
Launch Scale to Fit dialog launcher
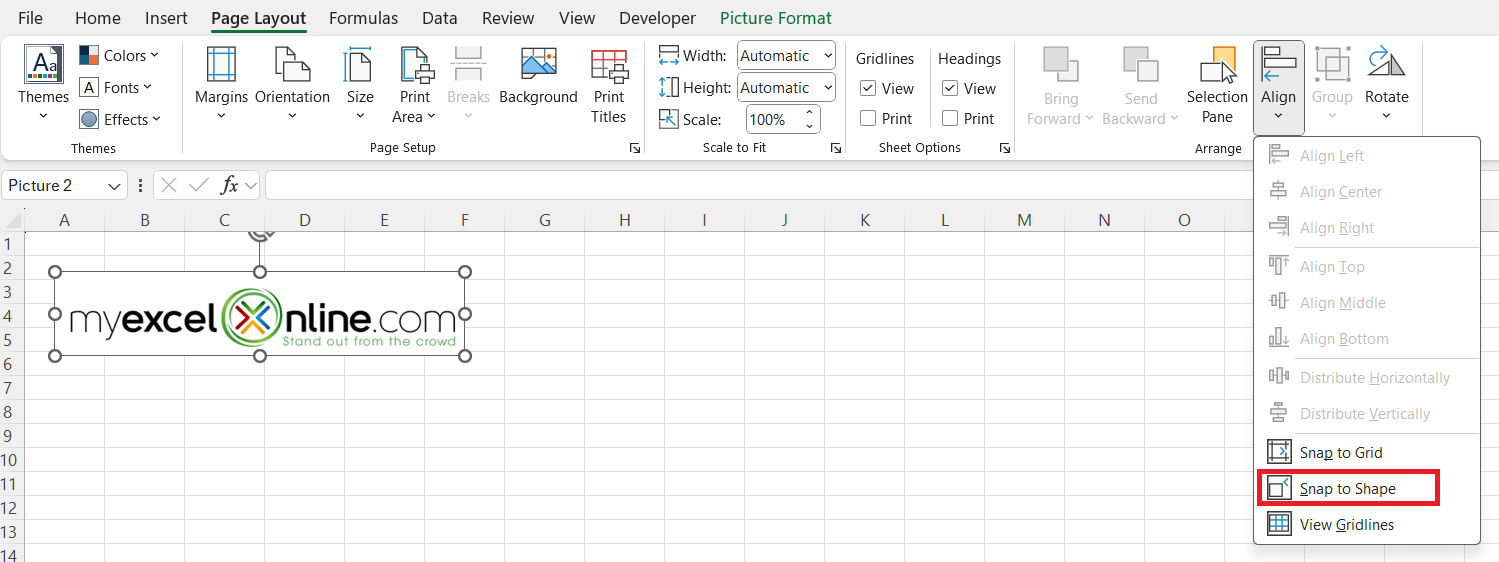tap(836, 148)
